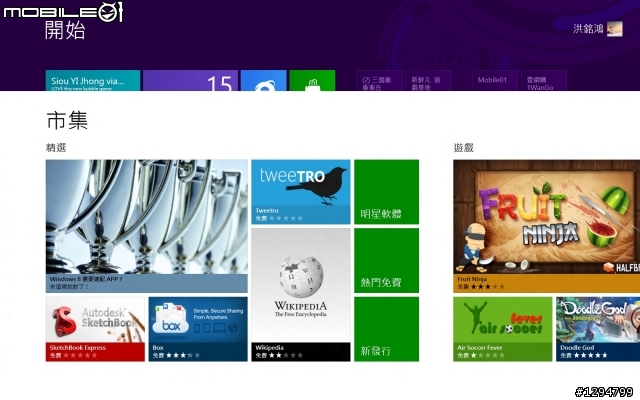The height and width of the screenshot is (400, 640).
Task: Click the Wikipedia 免費 rating label
Action: (x=260, y=356)
